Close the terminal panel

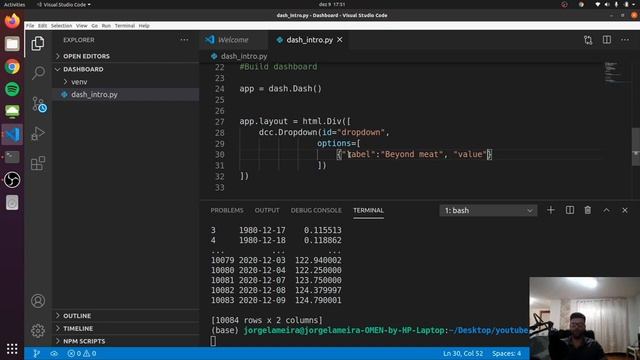[x=625, y=210]
